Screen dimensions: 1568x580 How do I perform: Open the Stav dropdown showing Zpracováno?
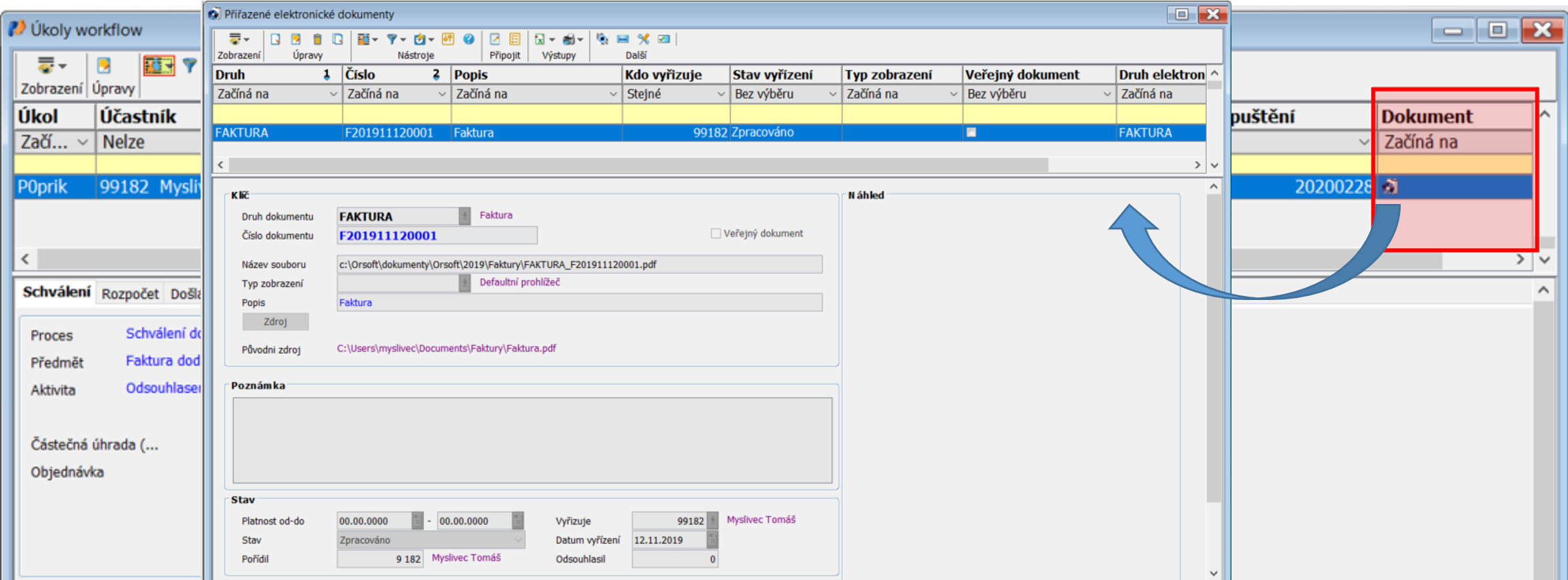point(518,540)
